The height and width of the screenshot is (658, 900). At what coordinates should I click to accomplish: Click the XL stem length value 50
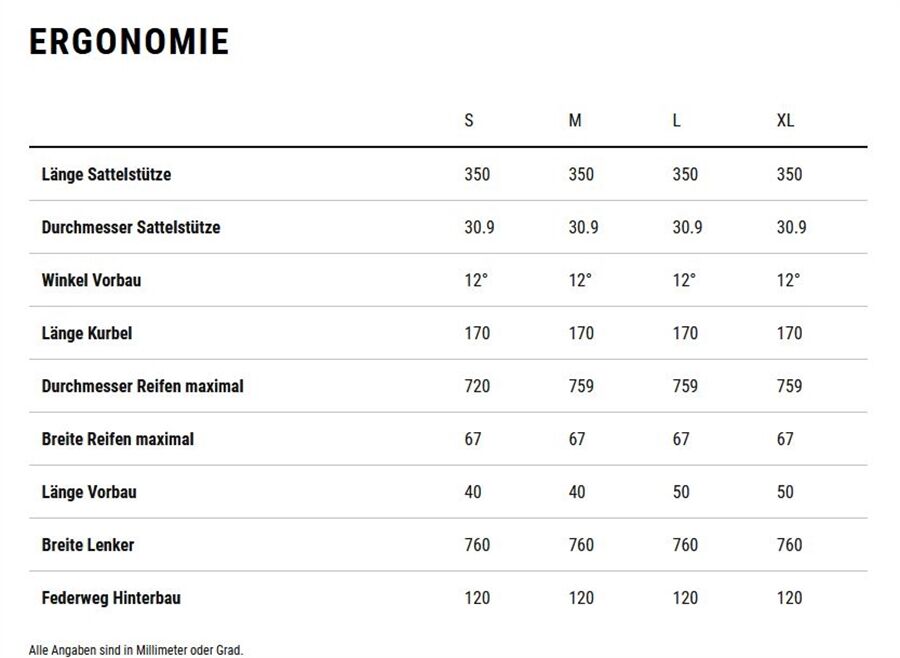(x=785, y=491)
